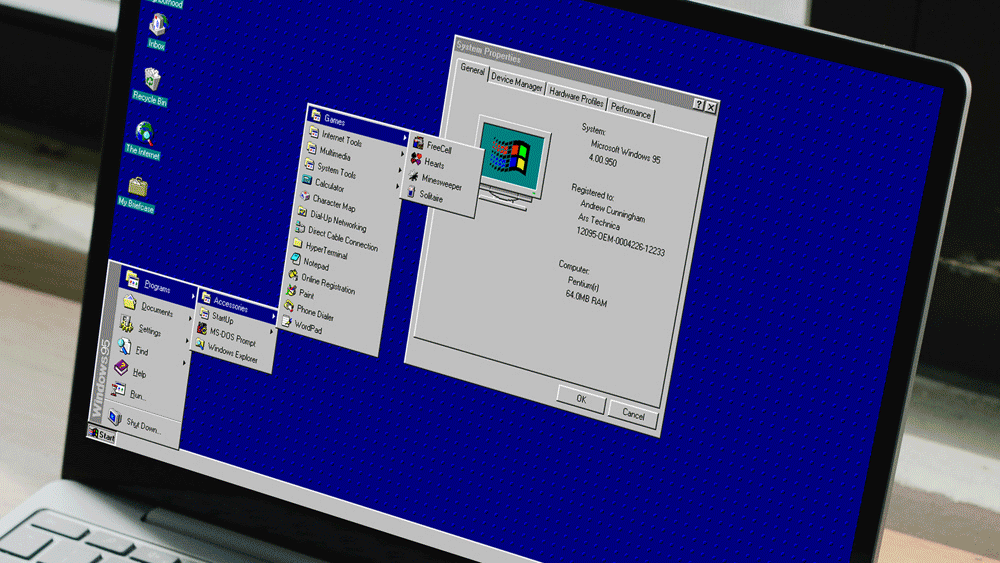Click the Run icon in Start menu
Image resolution: width=1000 pixels, height=563 pixels.
[118, 389]
